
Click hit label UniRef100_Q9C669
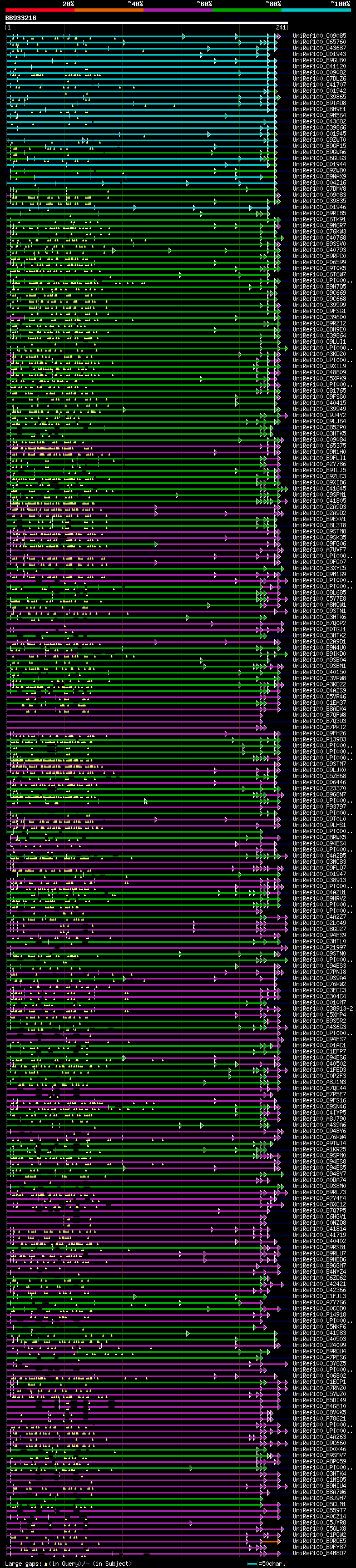[x=319, y=293]
